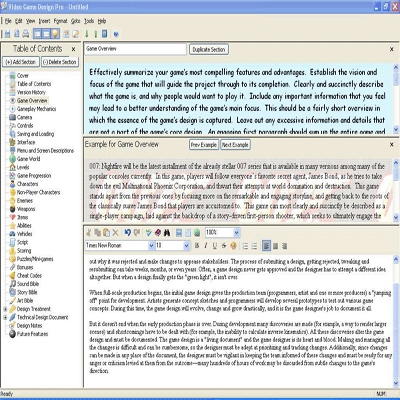Expand the Design Treatment tree node
The image size is (400, 400).
click(5, 309)
